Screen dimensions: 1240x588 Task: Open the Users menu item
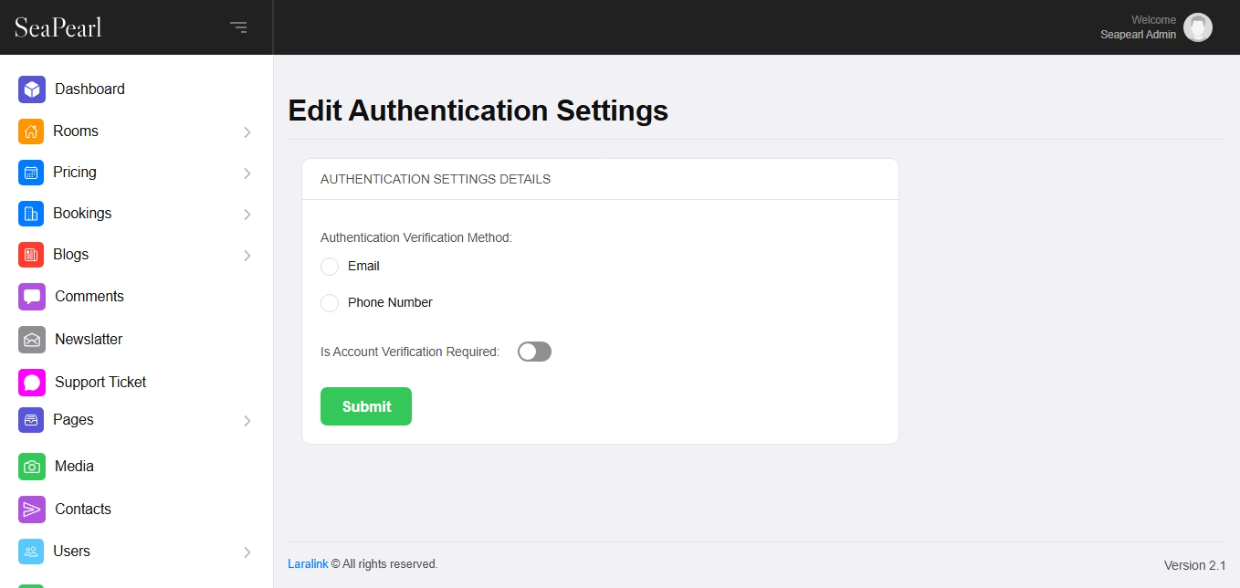pos(72,551)
